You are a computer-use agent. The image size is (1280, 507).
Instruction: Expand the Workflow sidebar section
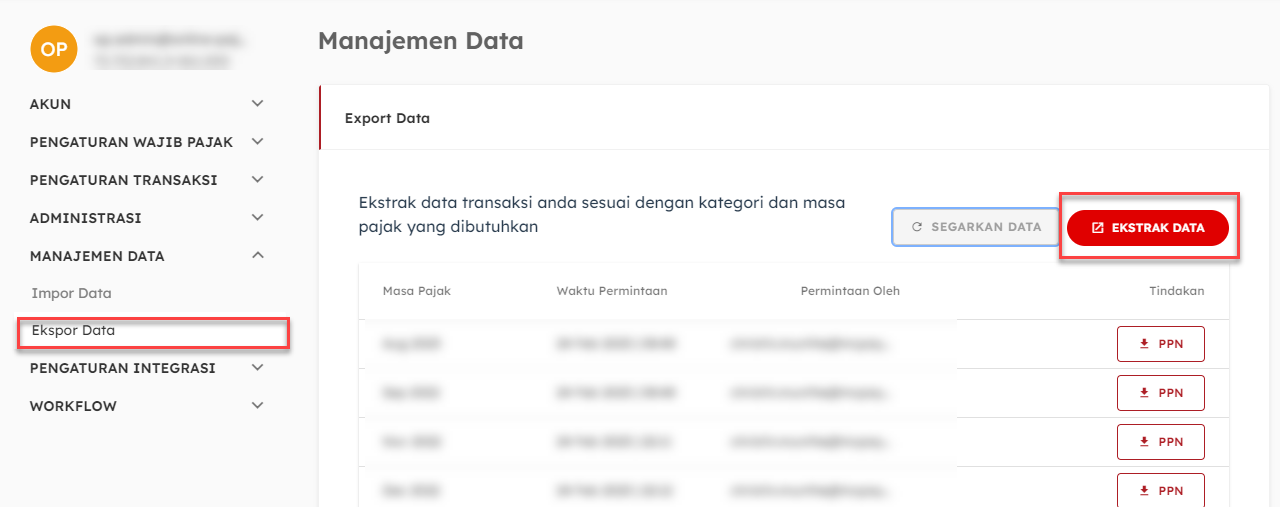pos(257,406)
